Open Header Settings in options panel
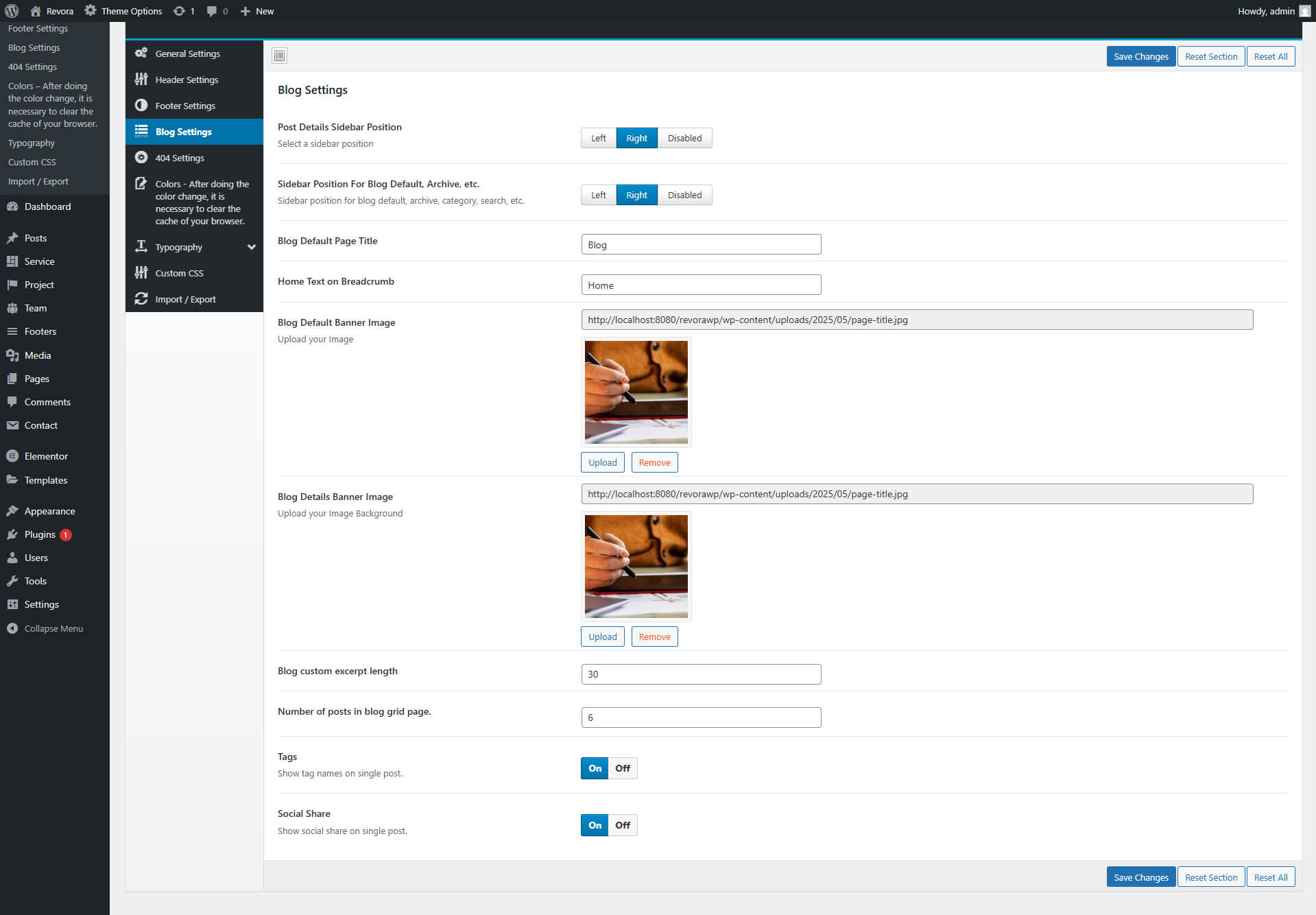This screenshot has width=1316, height=915. point(194,80)
